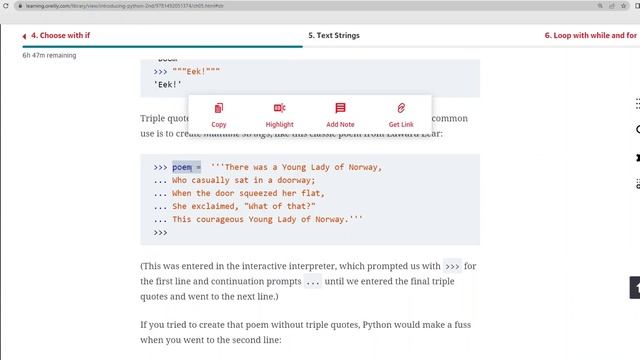The height and width of the screenshot is (360, 640).
Task: Click the site lock icon in address bar
Action: click(20, 6)
